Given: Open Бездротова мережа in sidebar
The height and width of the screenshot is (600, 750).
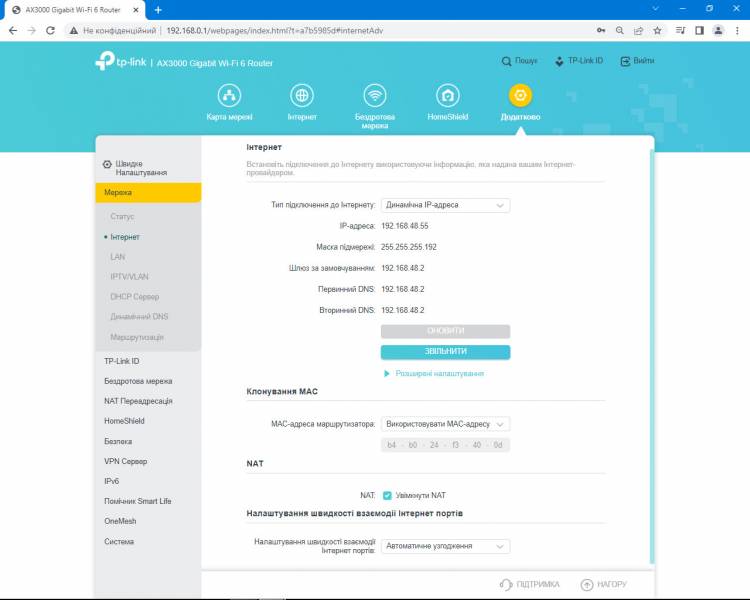Looking at the screenshot, I should pos(138,381).
